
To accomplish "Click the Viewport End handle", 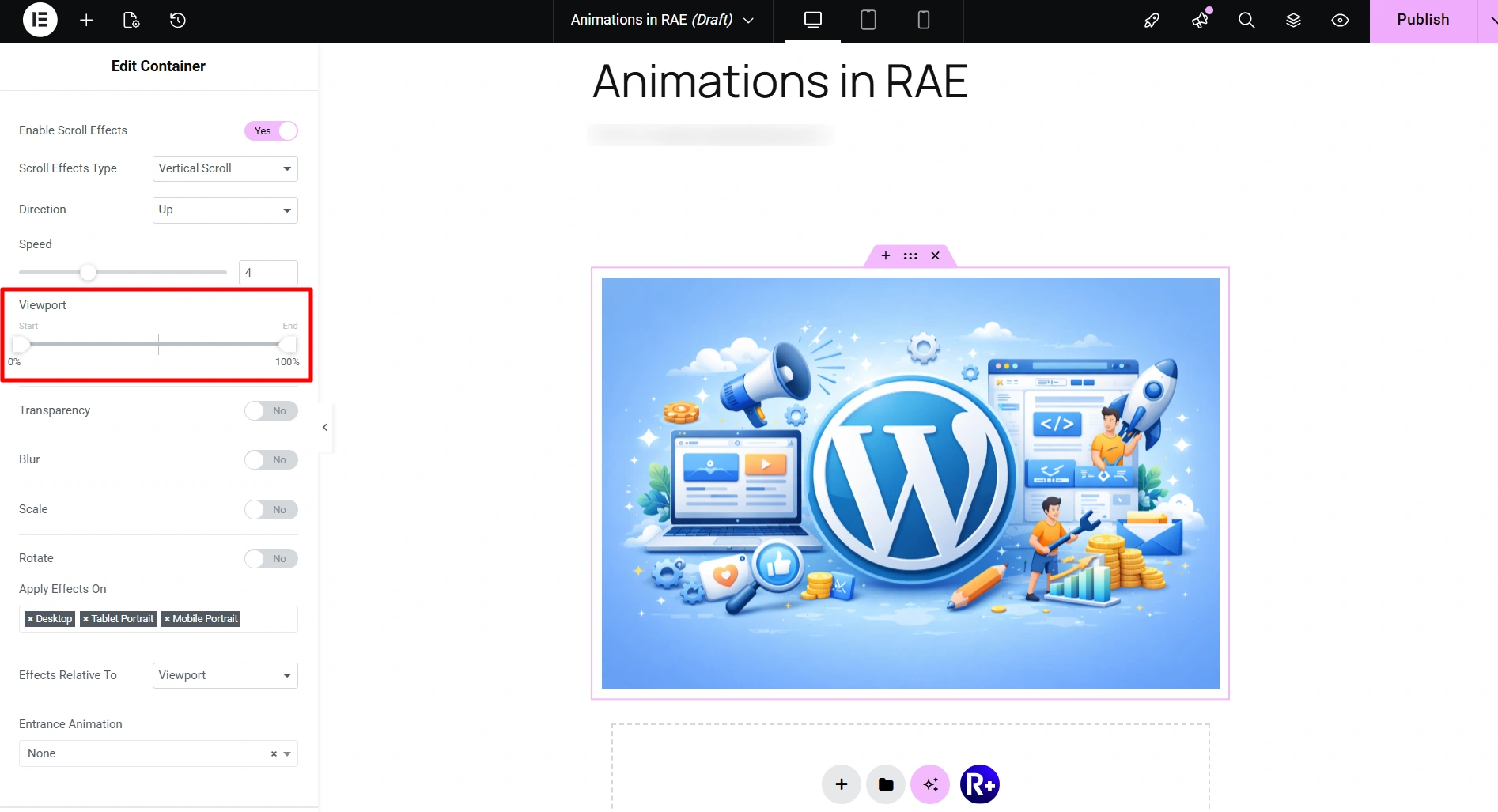I will click(288, 344).
